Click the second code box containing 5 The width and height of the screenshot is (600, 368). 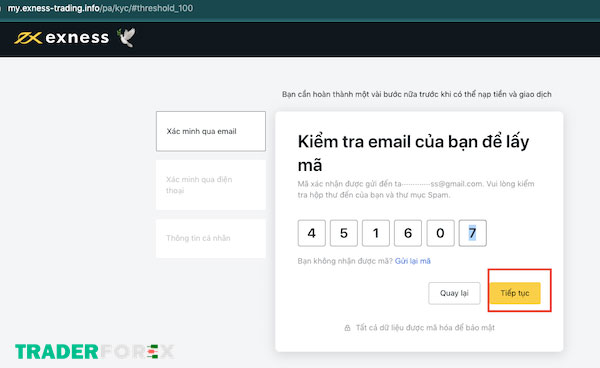coord(344,233)
